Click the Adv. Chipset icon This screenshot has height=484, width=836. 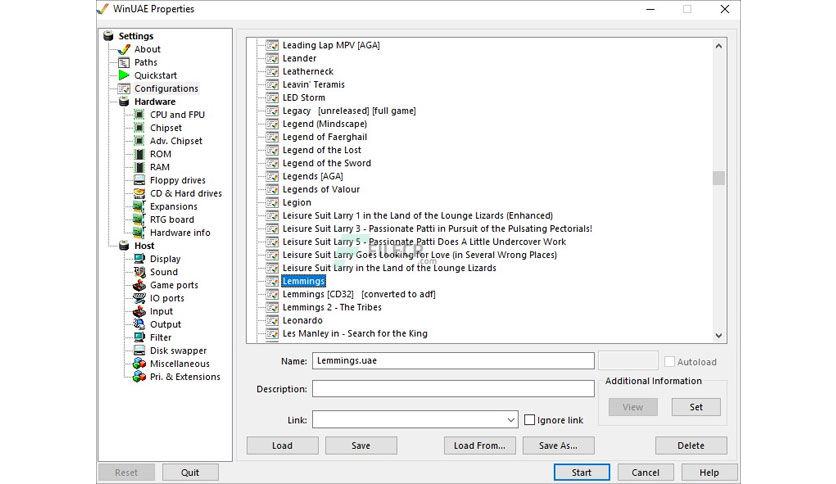139,141
